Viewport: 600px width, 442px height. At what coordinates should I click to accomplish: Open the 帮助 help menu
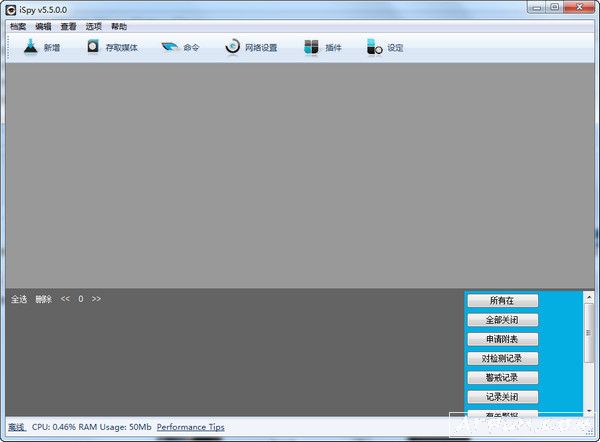(x=119, y=26)
